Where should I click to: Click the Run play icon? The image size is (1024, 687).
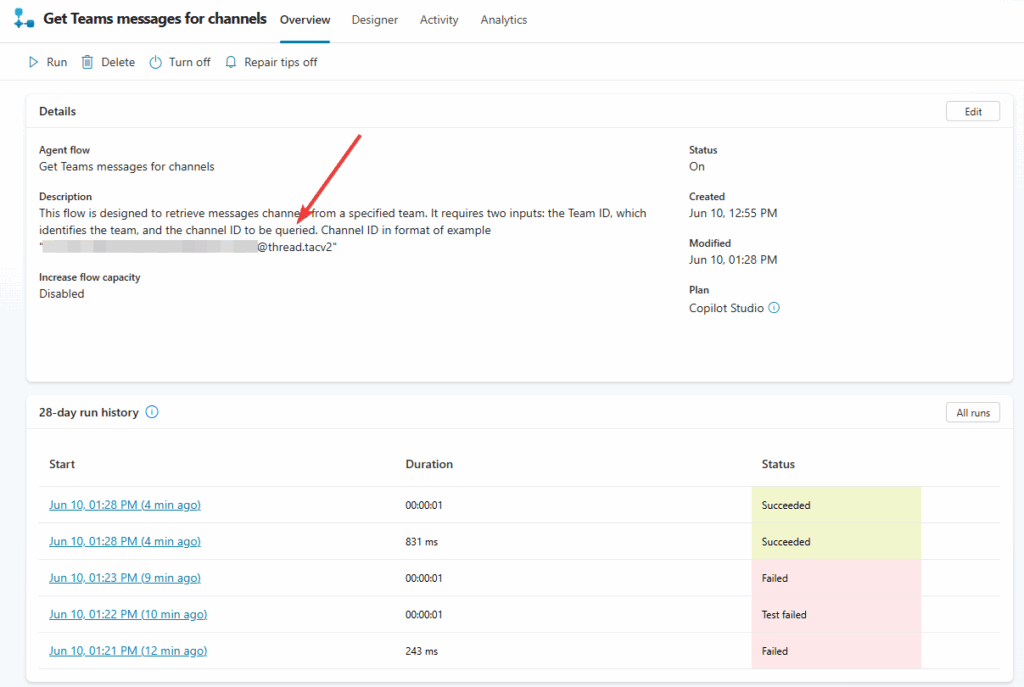pyautogui.click(x=33, y=62)
